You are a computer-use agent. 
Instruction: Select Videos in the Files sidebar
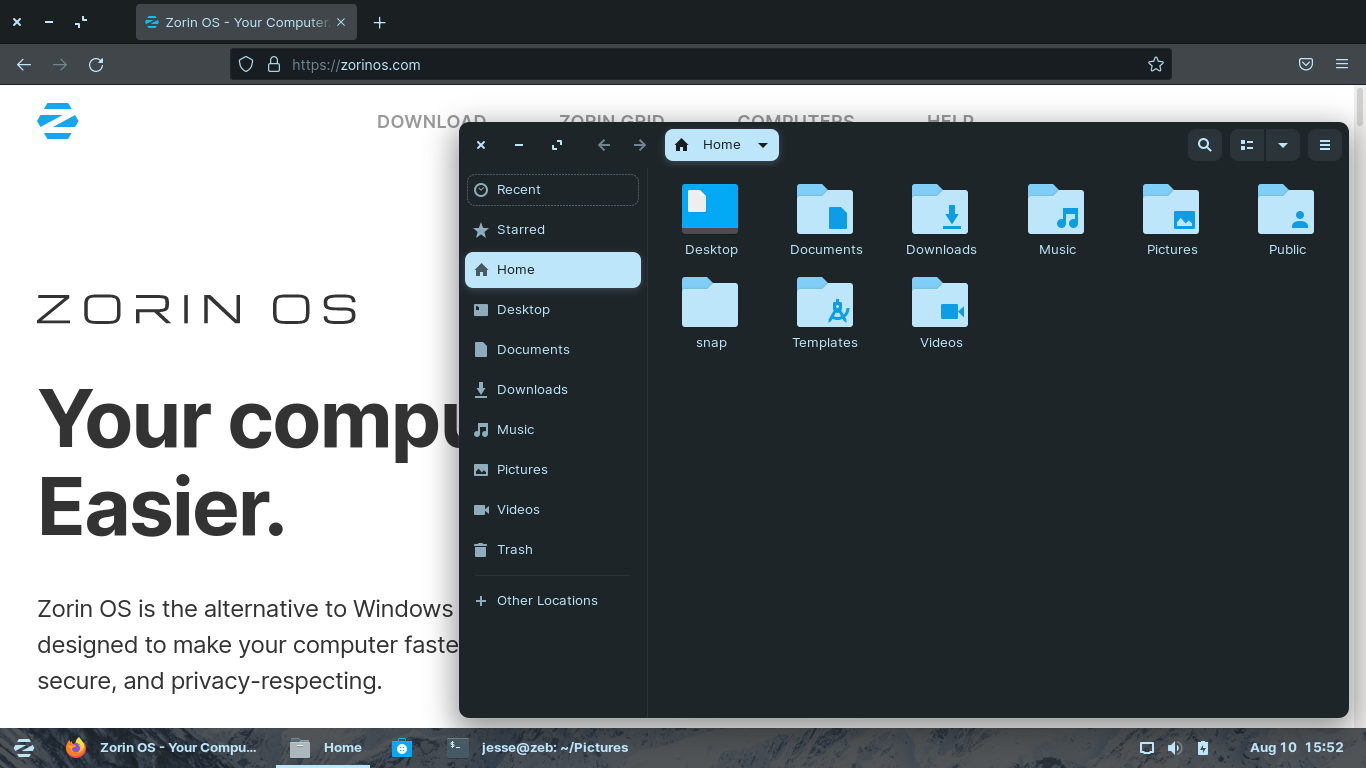tap(553, 510)
